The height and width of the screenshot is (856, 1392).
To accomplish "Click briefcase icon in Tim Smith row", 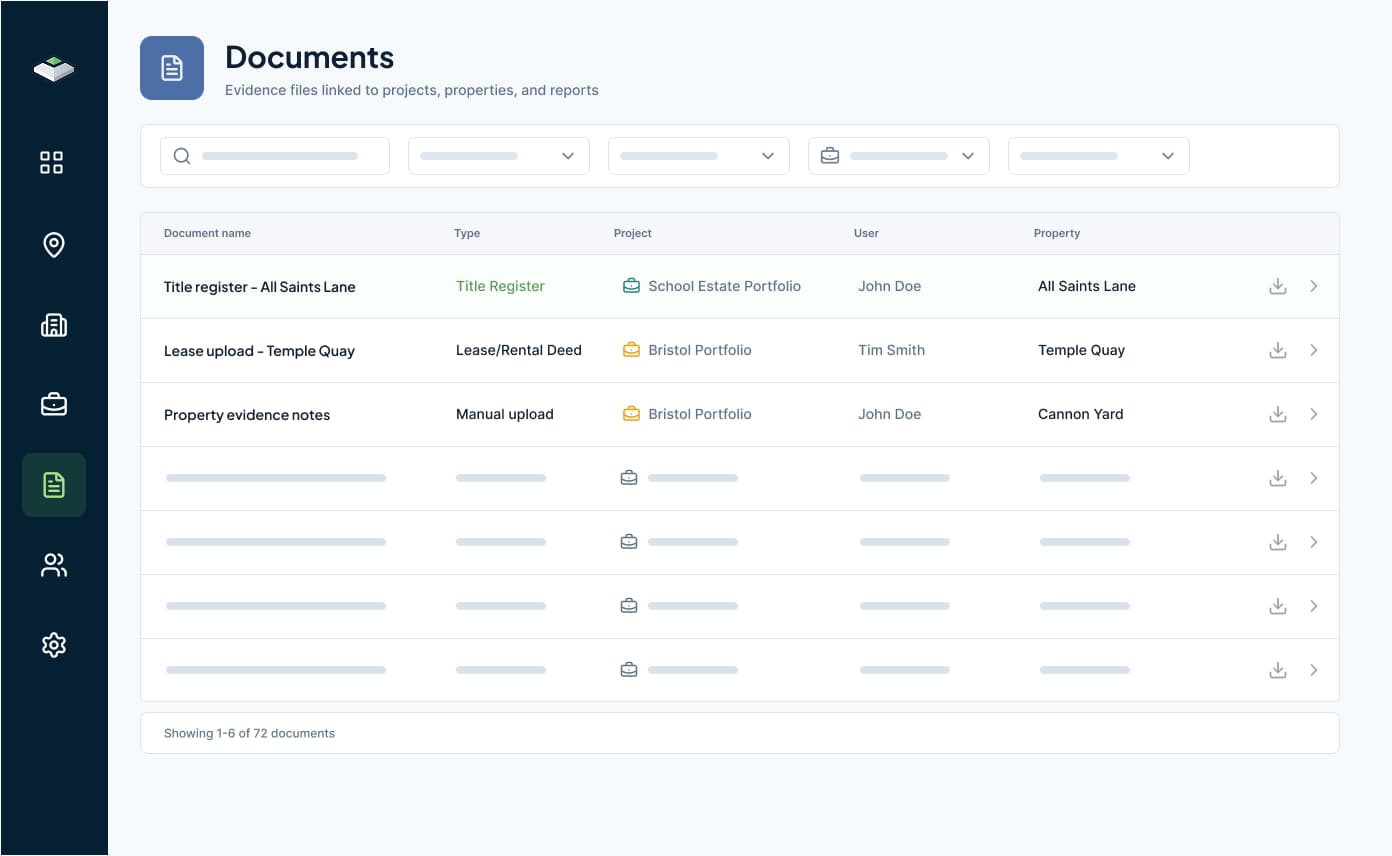I will tap(631, 350).
